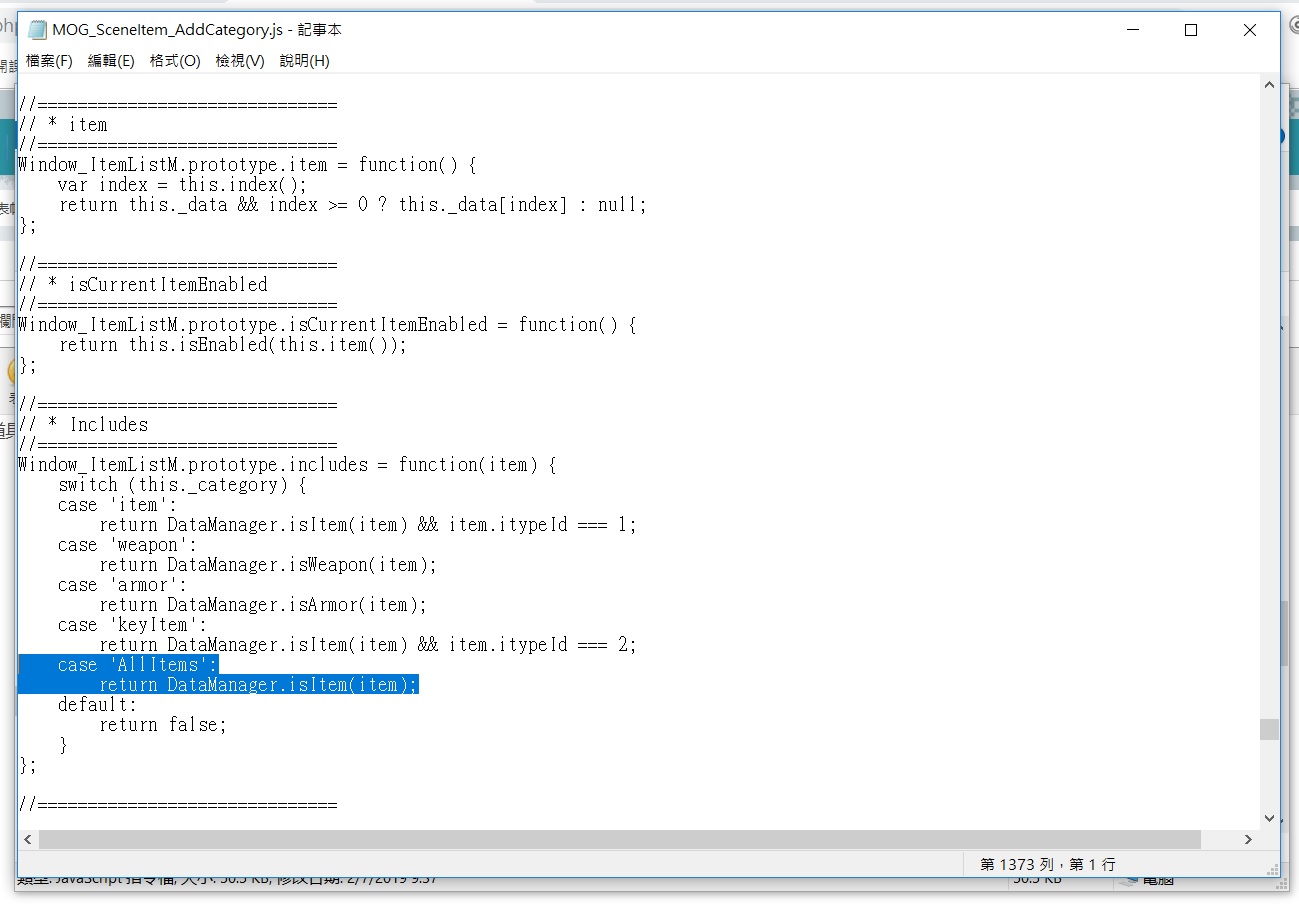Click the highlighted line "case 'AllItems':"

(x=137, y=665)
